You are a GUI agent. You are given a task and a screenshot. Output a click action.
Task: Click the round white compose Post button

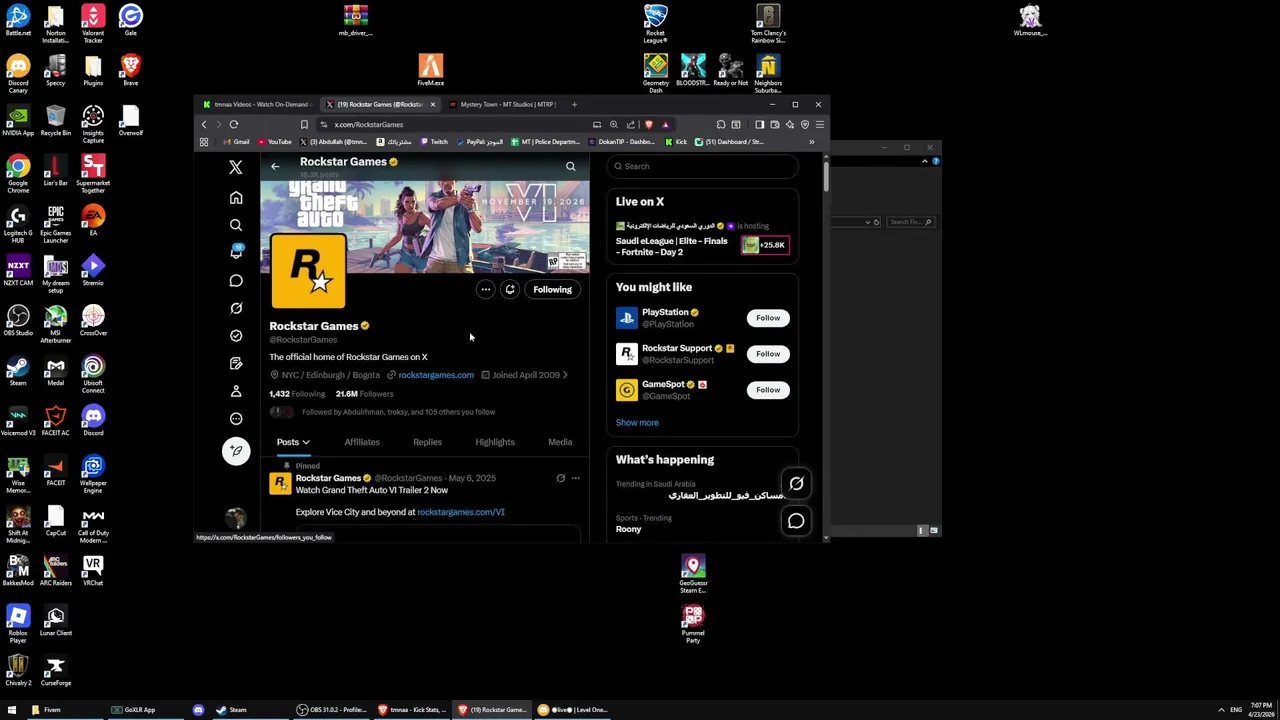(x=236, y=451)
